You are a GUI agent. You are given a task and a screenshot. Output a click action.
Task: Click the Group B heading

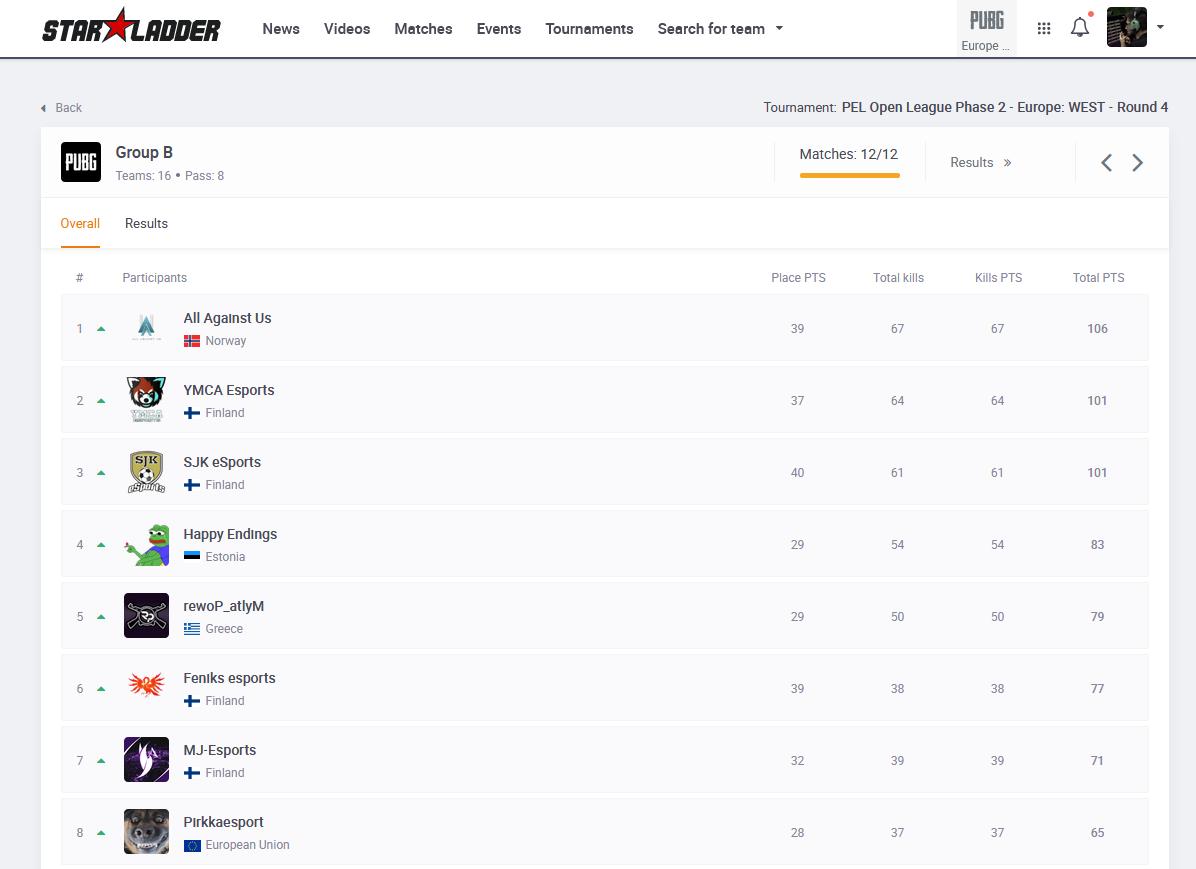pos(144,153)
